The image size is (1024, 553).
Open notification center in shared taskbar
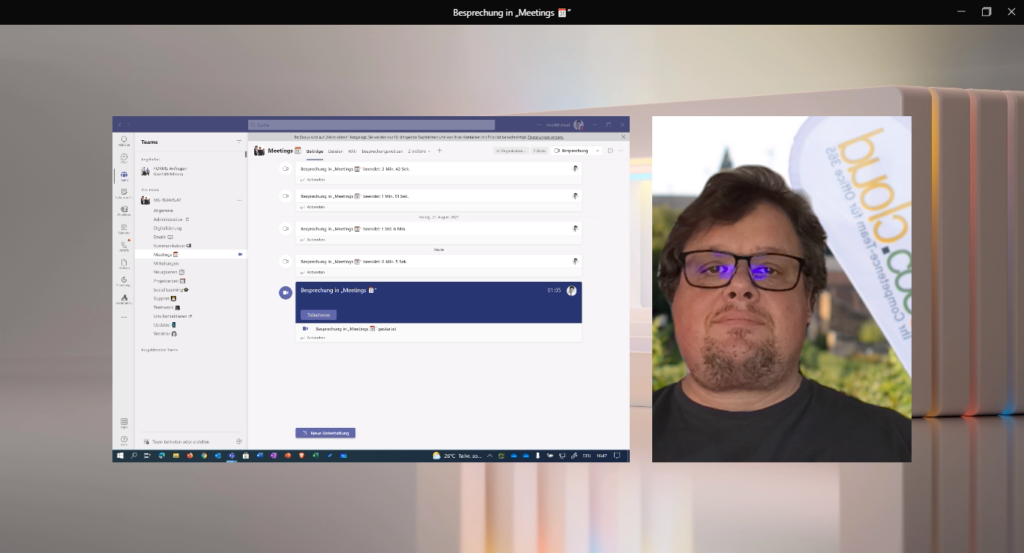point(617,456)
